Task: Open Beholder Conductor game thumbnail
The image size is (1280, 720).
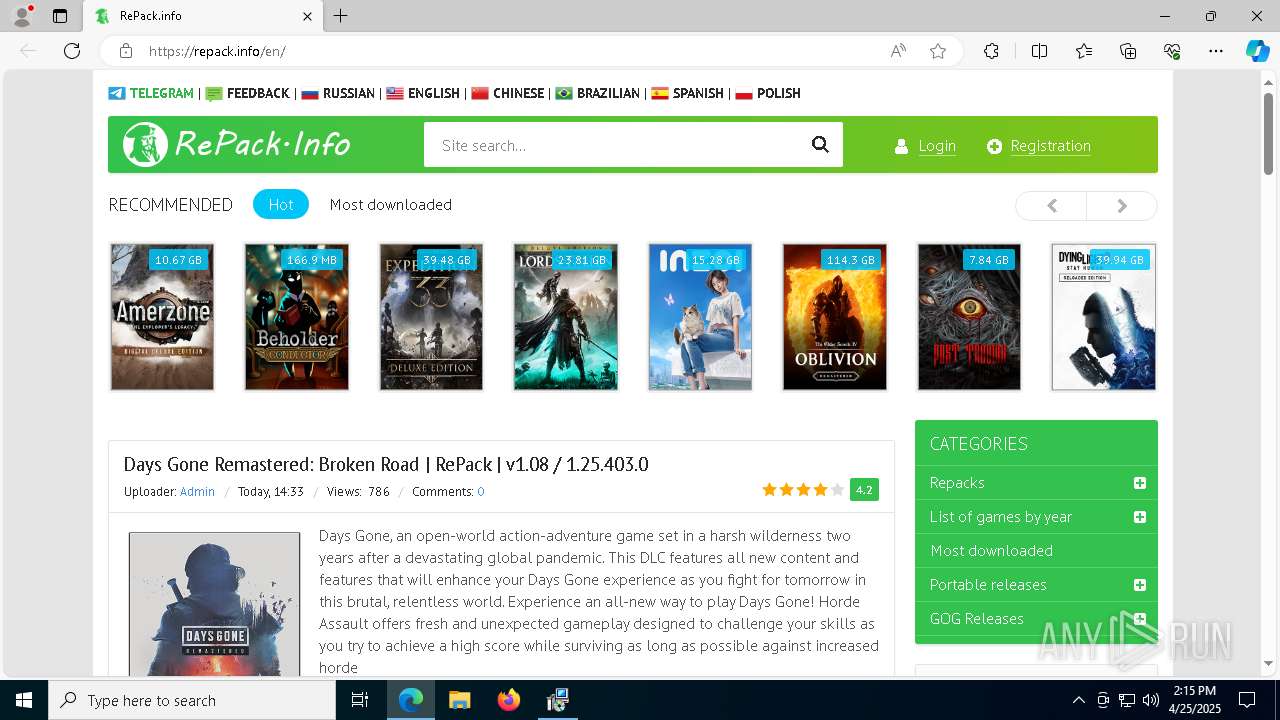Action: tap(297, 317)
